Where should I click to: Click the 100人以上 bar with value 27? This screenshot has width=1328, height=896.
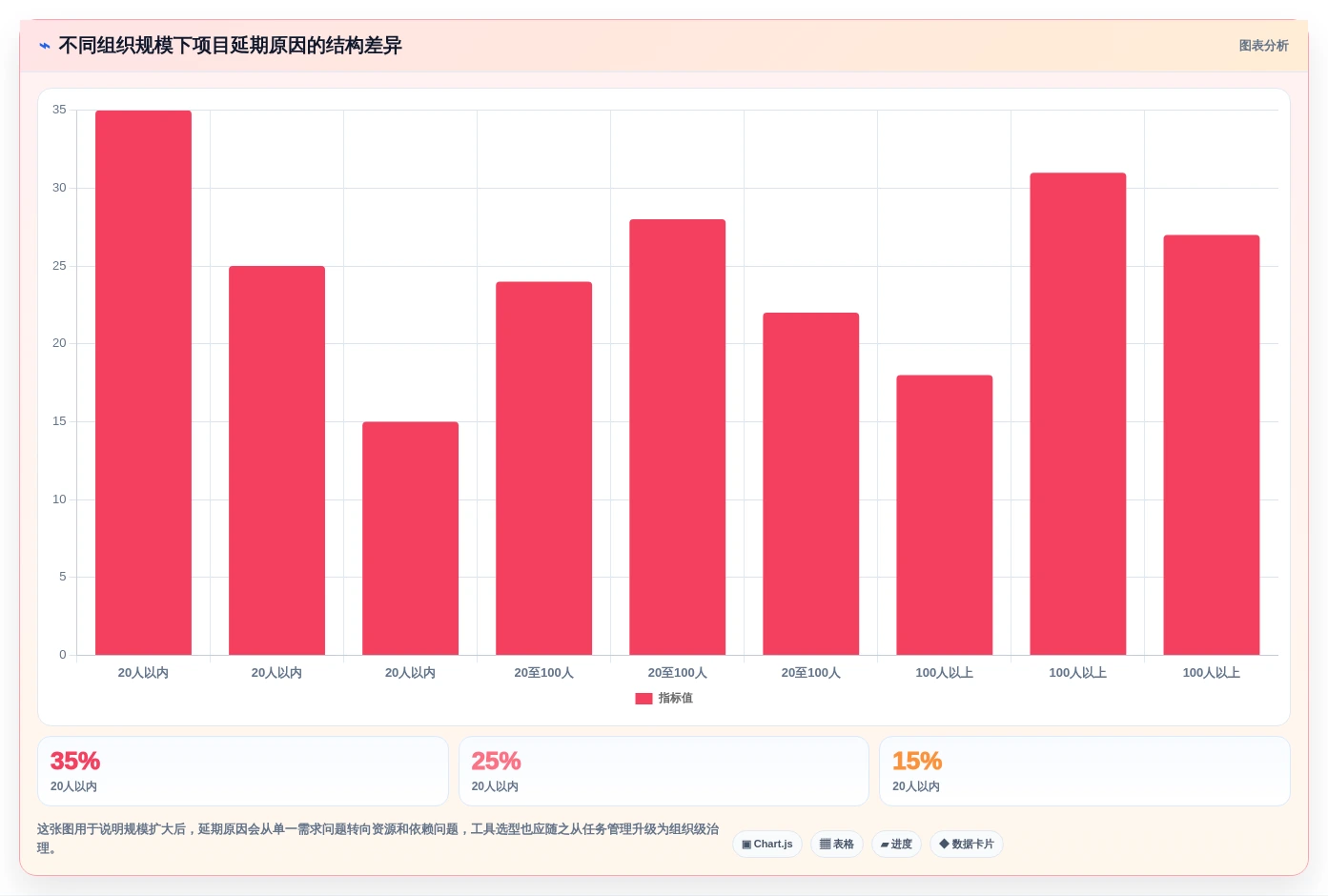[x=1211, y=445]
